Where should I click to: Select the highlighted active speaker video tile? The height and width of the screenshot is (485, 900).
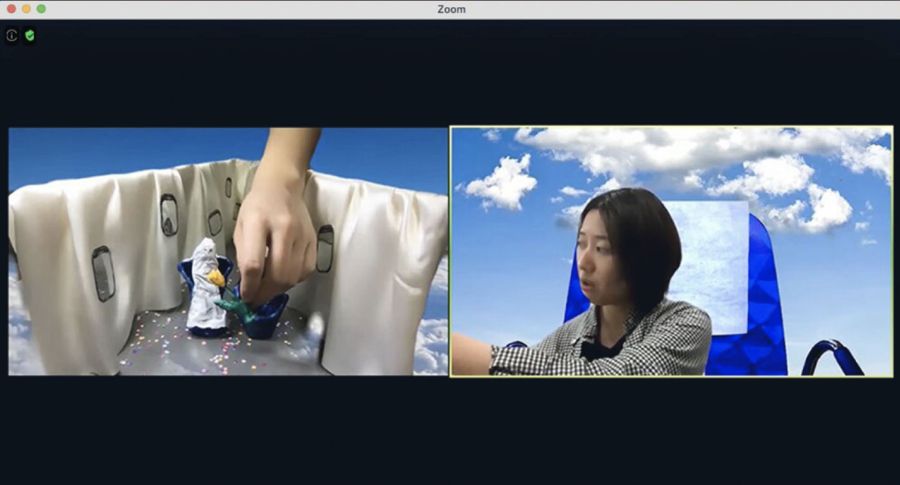click(671, 251)
